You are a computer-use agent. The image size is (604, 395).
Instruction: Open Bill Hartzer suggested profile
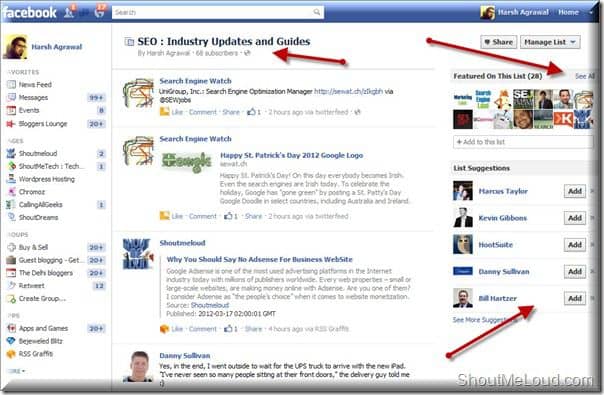coord(498,298)
